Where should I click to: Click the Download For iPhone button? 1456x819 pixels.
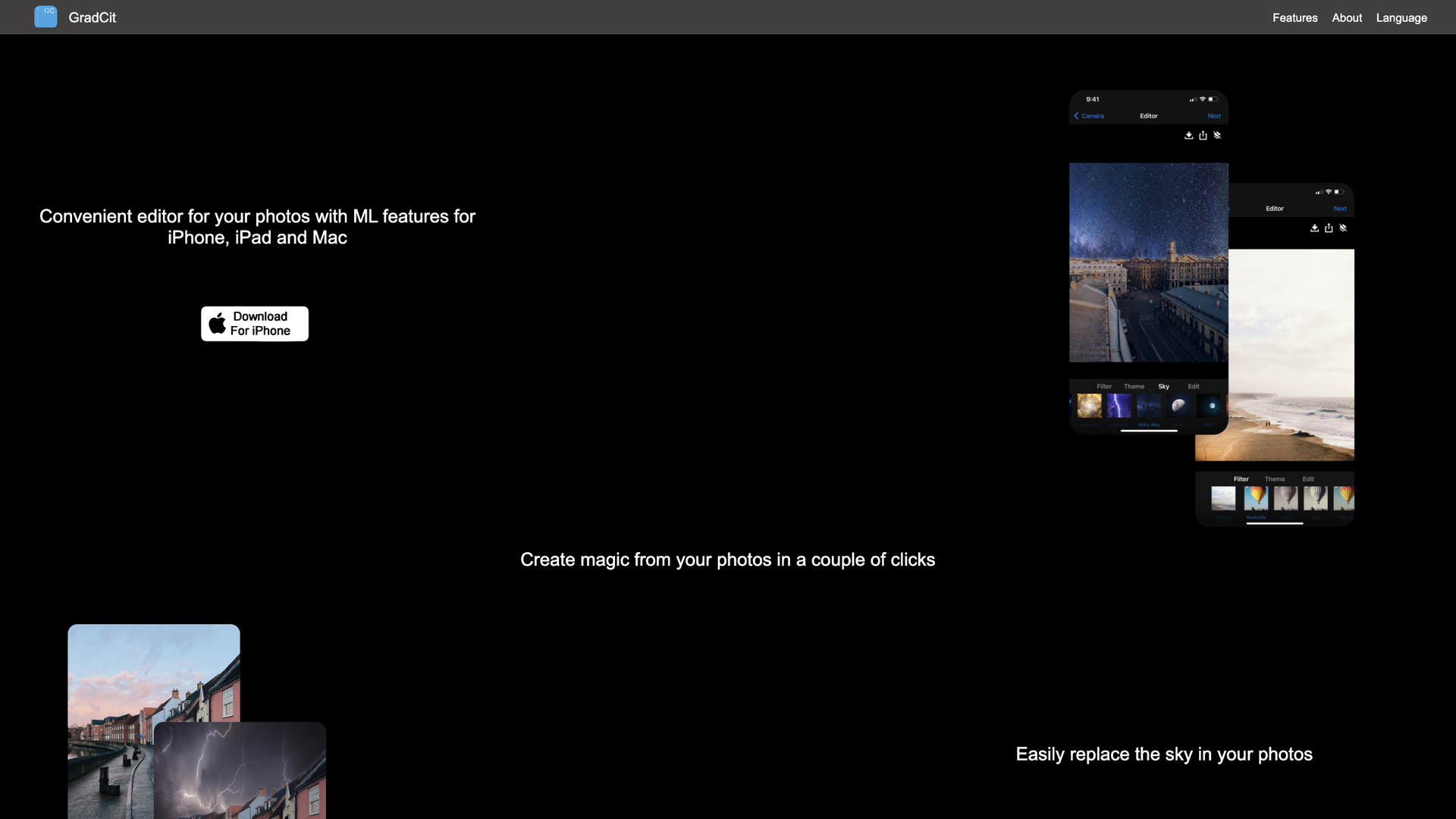click(254, 323)
